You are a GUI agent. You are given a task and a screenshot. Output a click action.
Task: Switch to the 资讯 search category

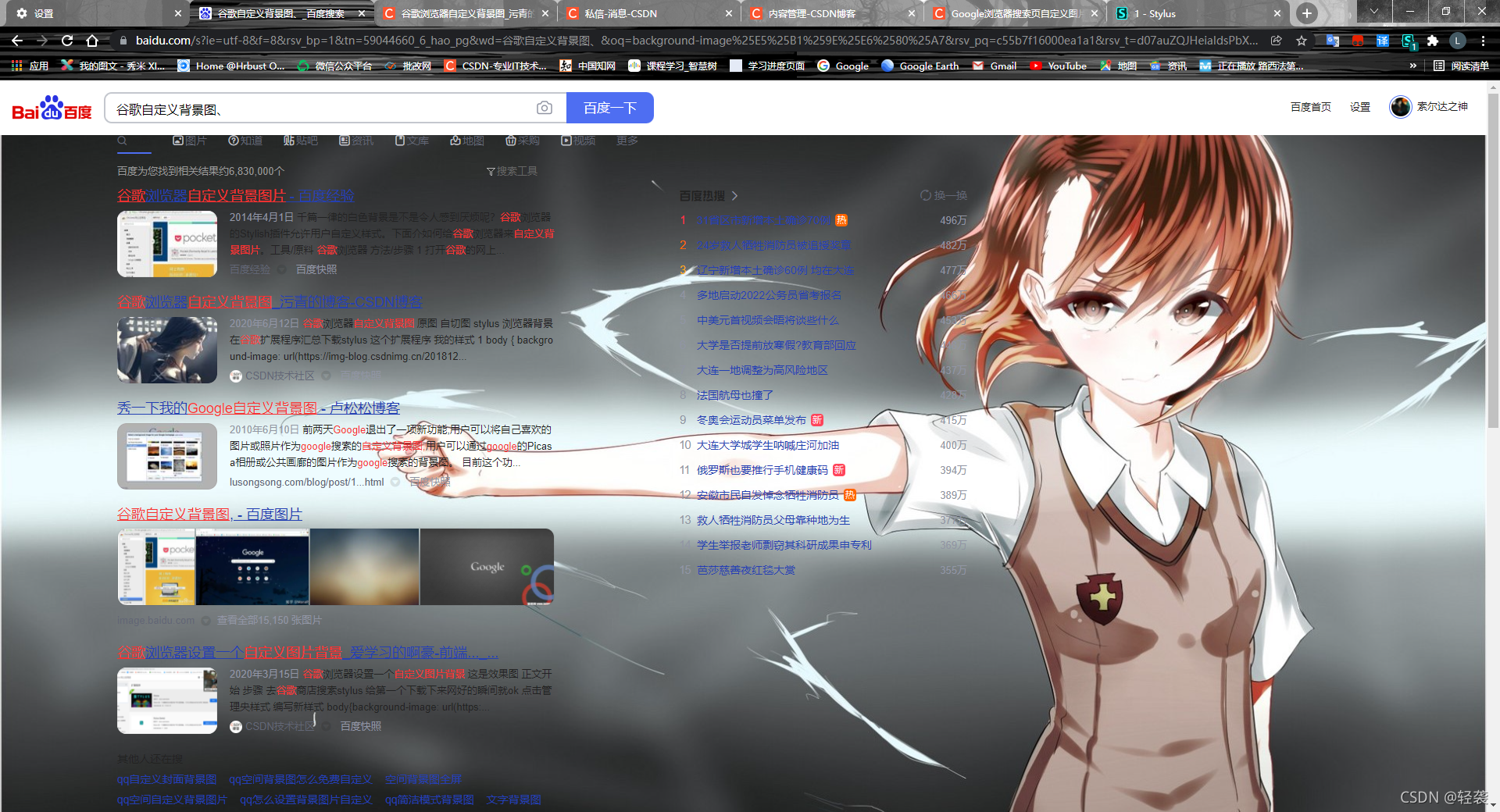[x=356, y=141]
